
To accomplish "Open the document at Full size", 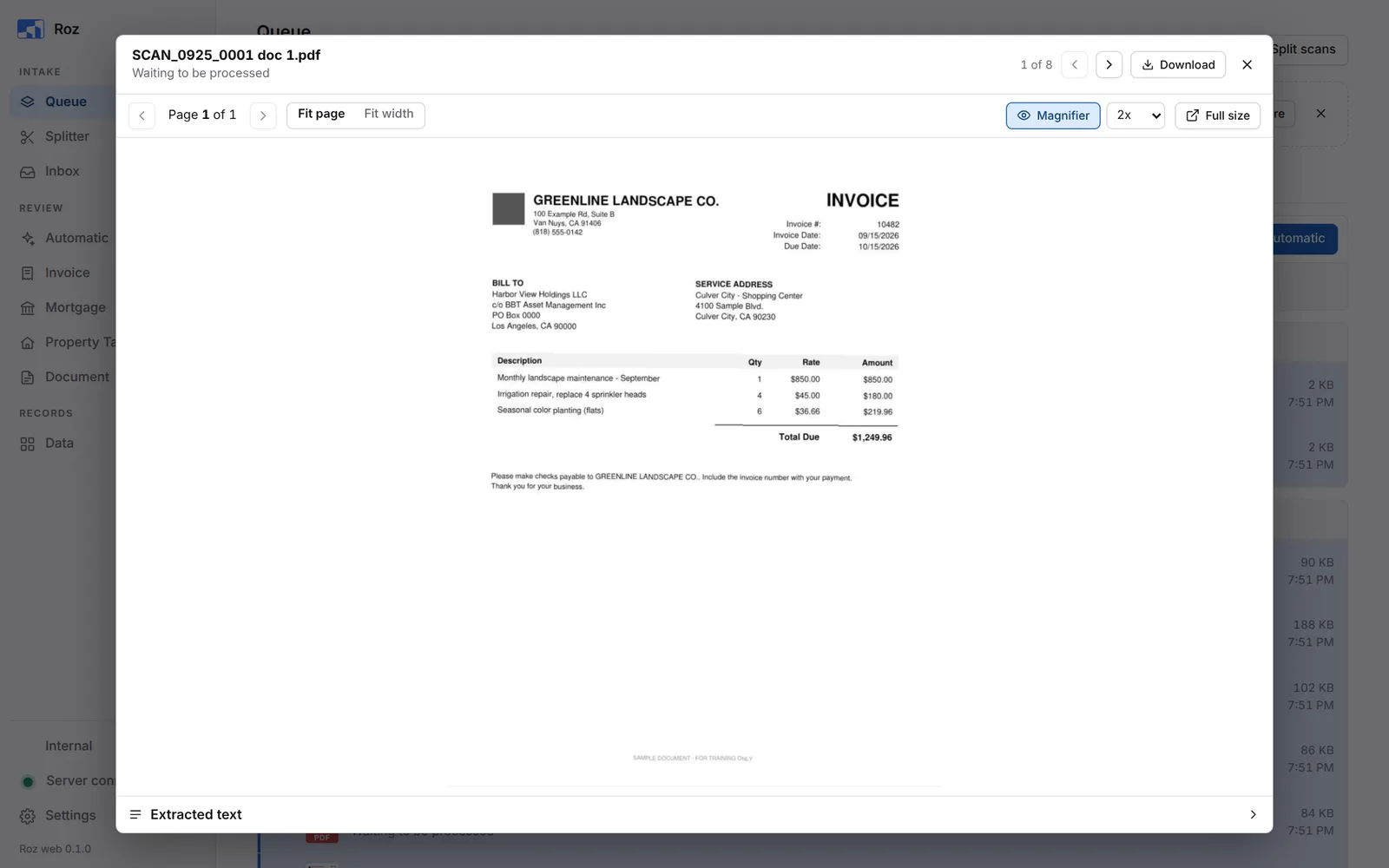I will (x=1217, y=115).
